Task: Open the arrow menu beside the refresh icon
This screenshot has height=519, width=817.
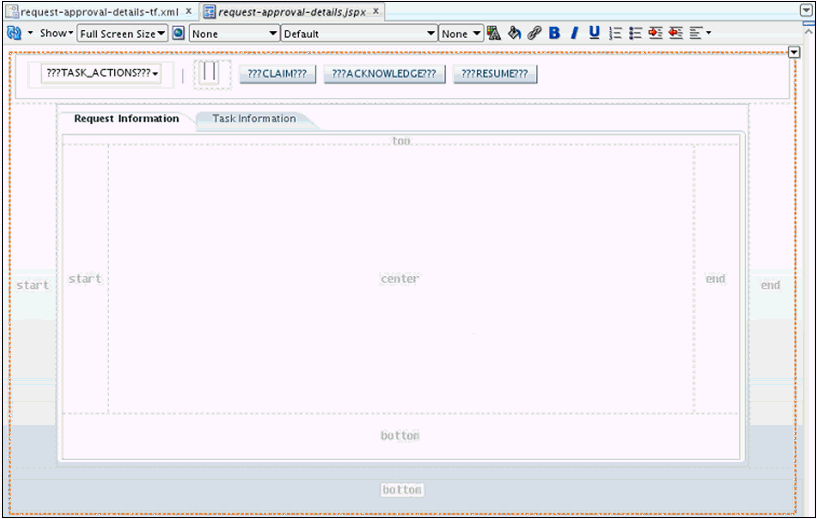Action: click(30, 33)
